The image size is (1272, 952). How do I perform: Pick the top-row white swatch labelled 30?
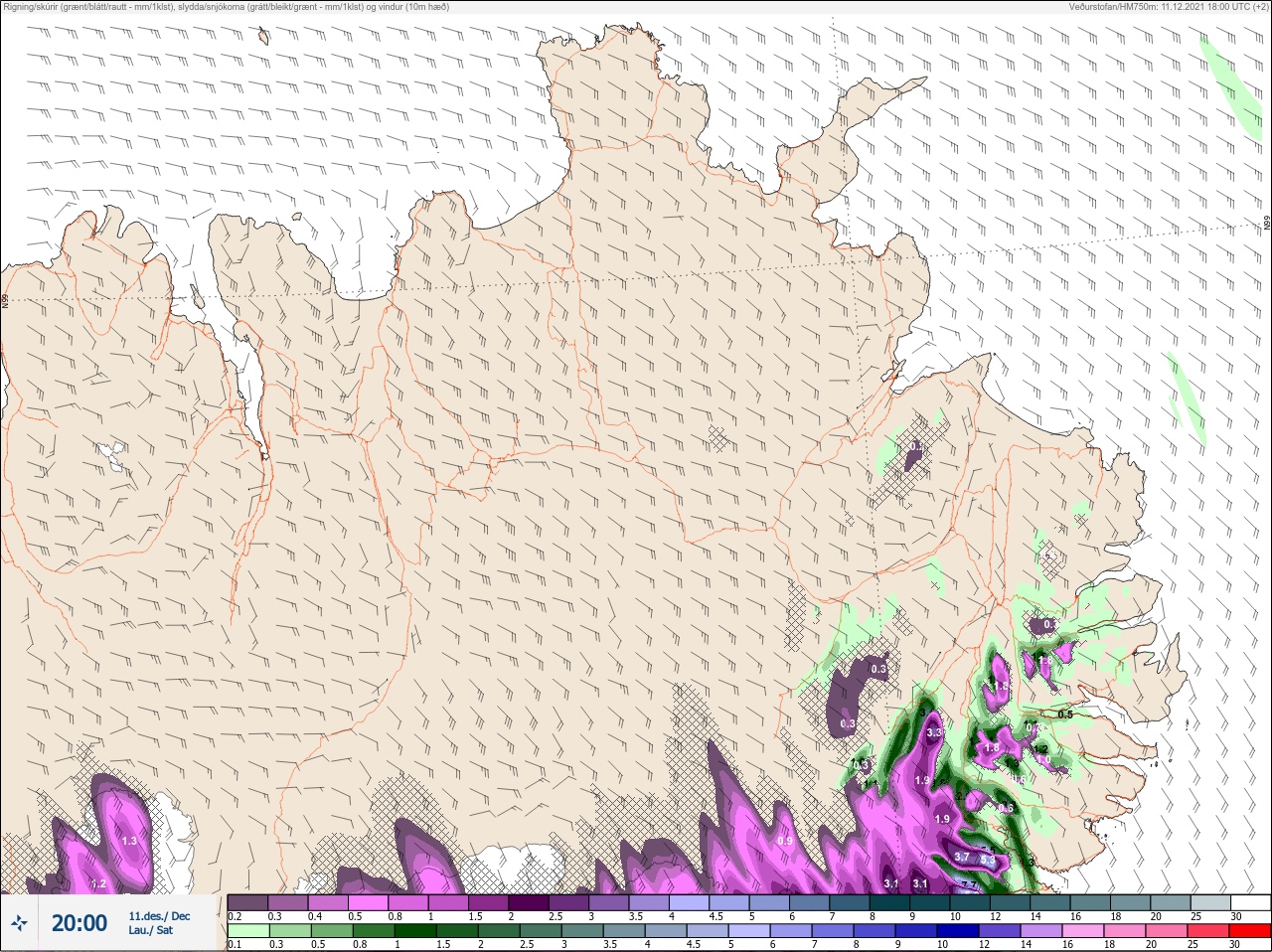pyautogui.click(x=1251, y=902)
